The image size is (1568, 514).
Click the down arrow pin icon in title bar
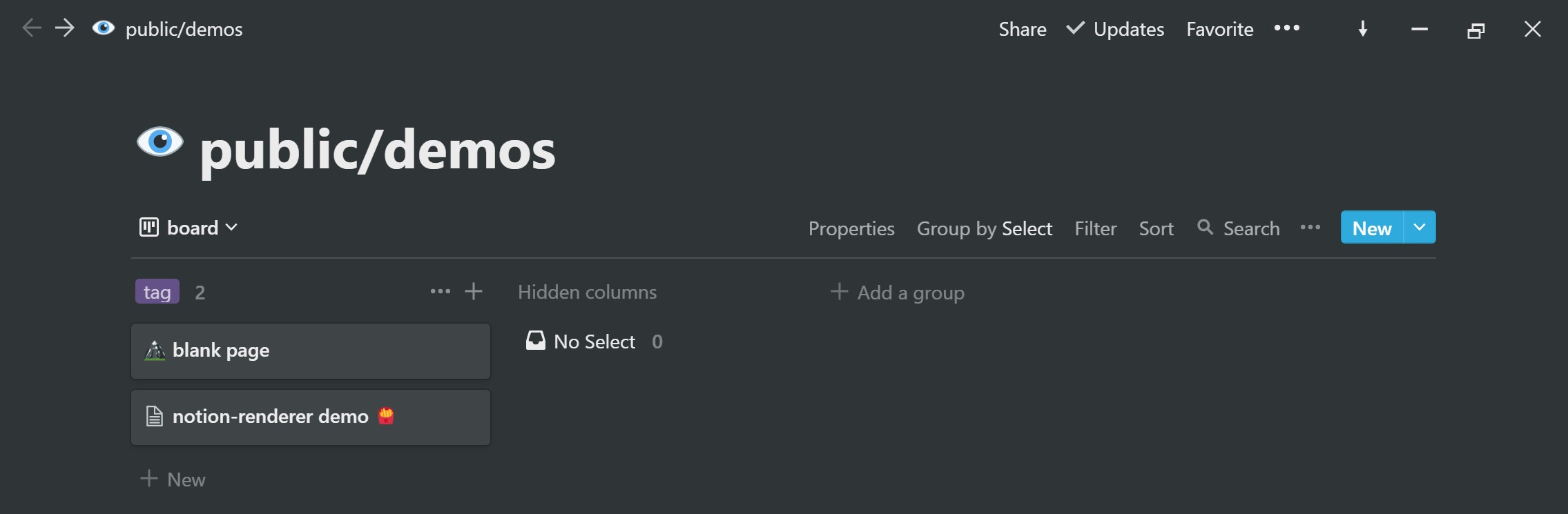click(x=1363, y=29)
